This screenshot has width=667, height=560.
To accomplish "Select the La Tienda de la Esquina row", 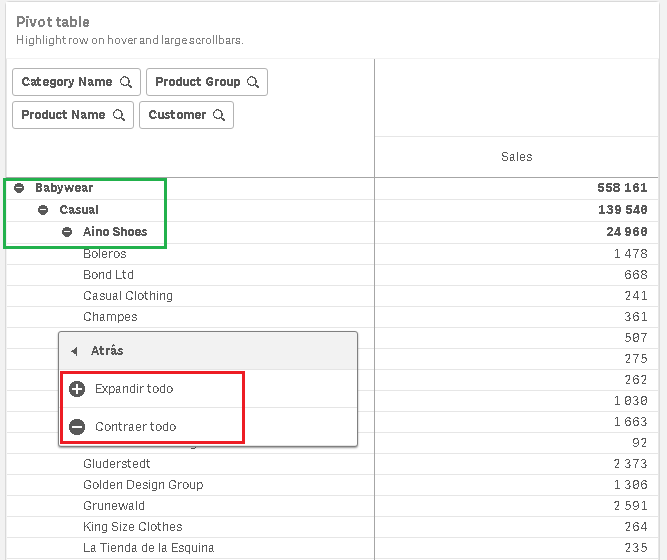I will pyautogui.click(x=148, y=548).
